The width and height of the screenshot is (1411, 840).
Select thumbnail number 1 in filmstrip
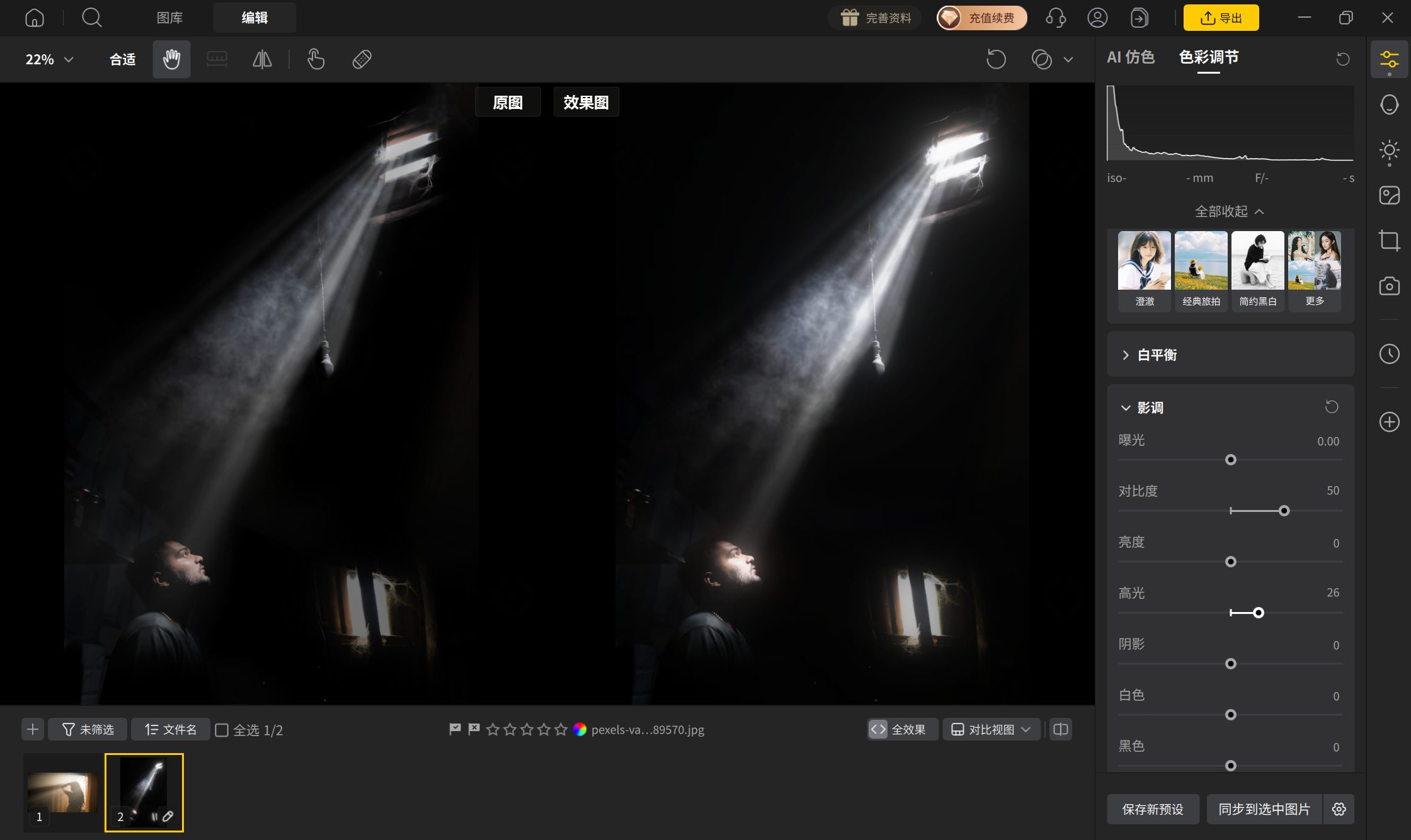(x=63, y=793)
